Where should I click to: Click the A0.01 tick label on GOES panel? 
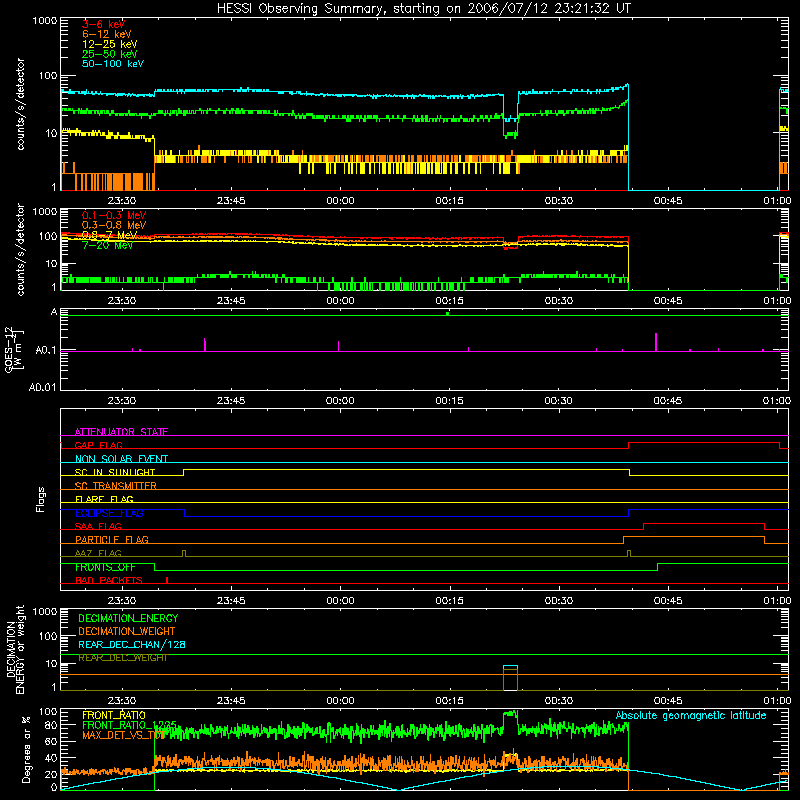click(x=42, y=387)
